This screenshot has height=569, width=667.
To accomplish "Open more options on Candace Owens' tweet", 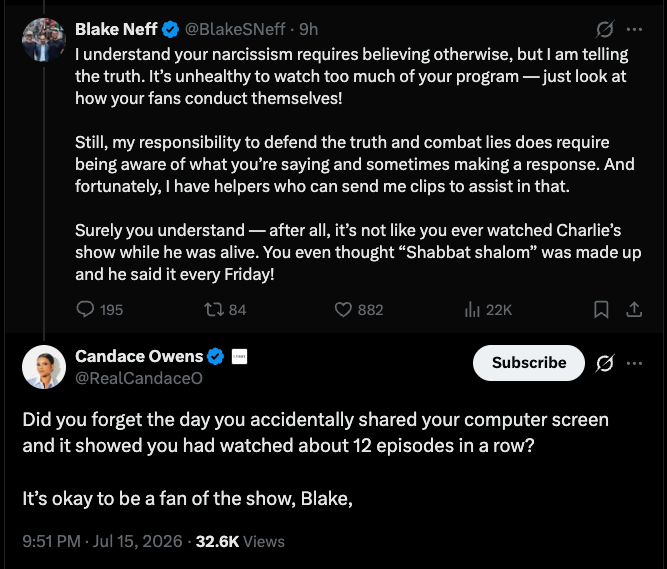I will tap(634, 363).
